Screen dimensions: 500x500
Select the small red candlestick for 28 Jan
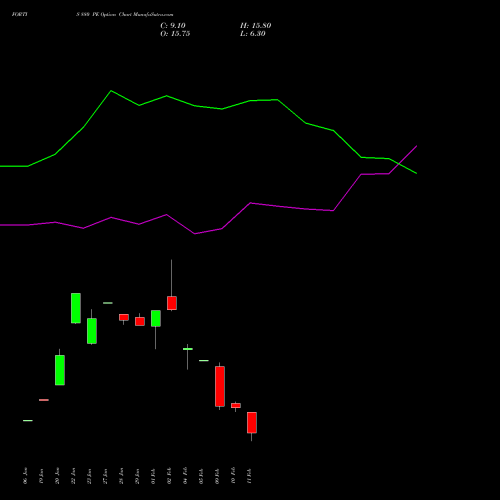(124, 317)
